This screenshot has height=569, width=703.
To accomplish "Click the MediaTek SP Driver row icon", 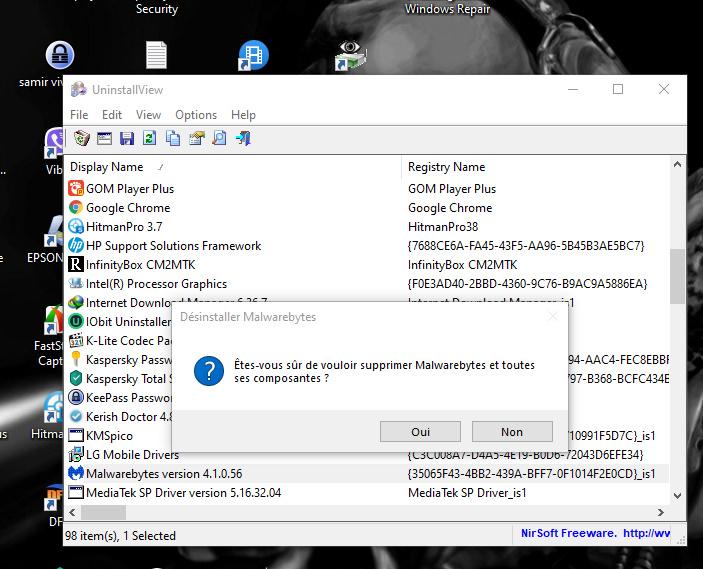I will pyautogui.click(x=76, y=492).
